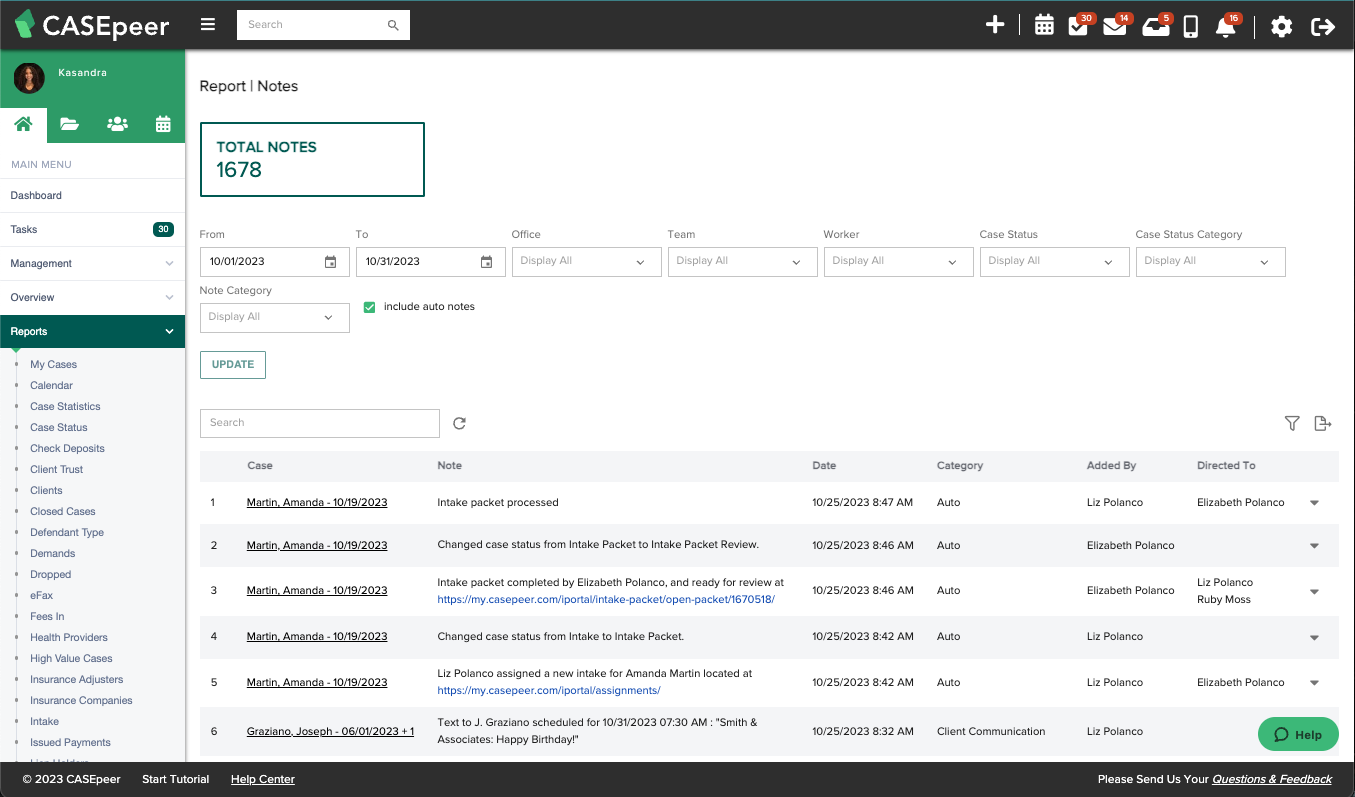Click the top Search field
The height and width of the screenshot is (797, 1355).
tap(312, 25)
